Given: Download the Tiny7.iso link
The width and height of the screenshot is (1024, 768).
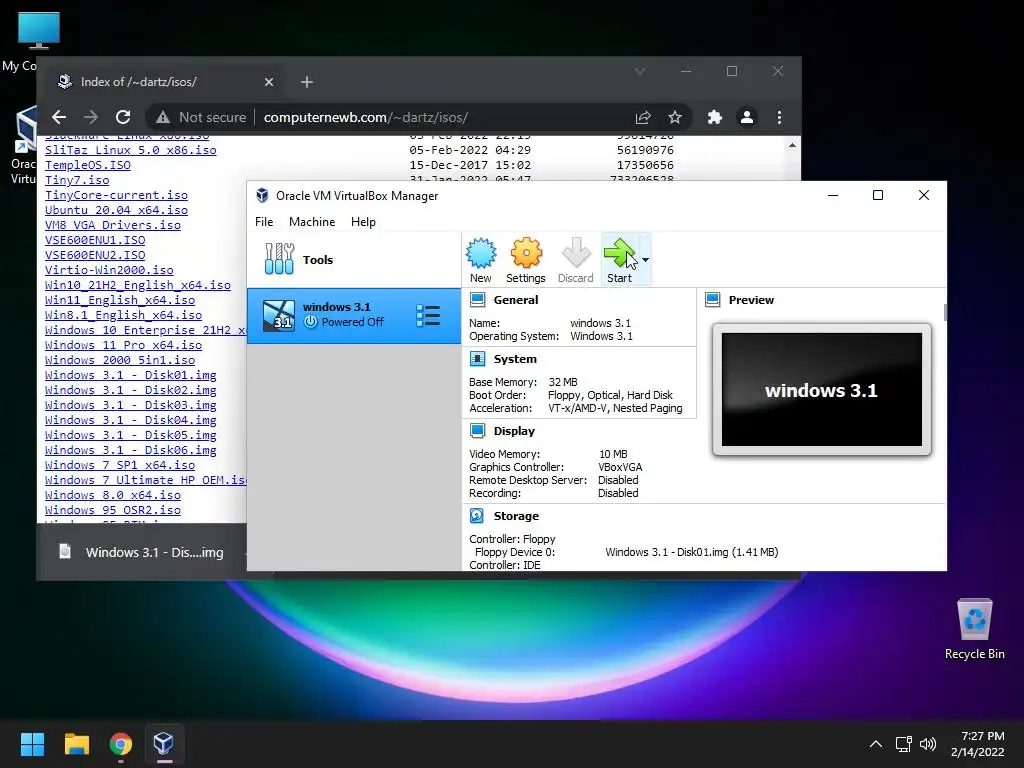Looking at the screenshot, I should click(77, 180).
